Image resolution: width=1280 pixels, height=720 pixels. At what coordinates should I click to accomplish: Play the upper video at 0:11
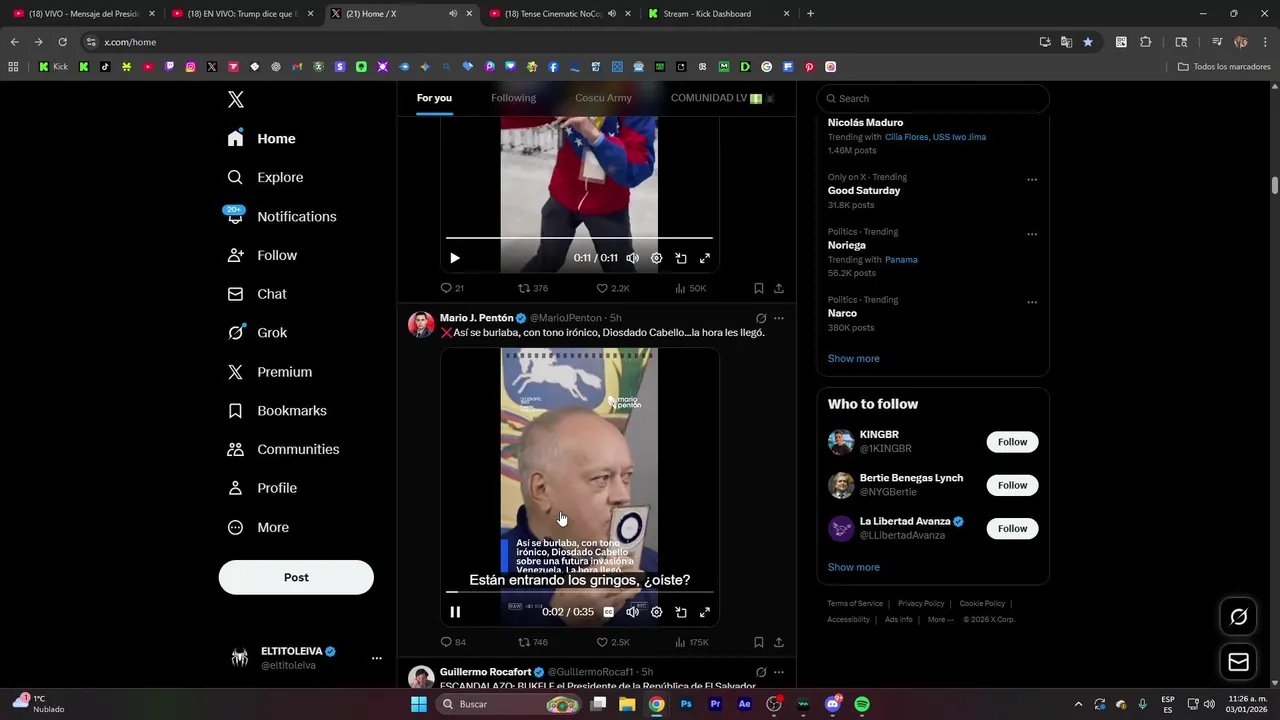click(455, 258)
